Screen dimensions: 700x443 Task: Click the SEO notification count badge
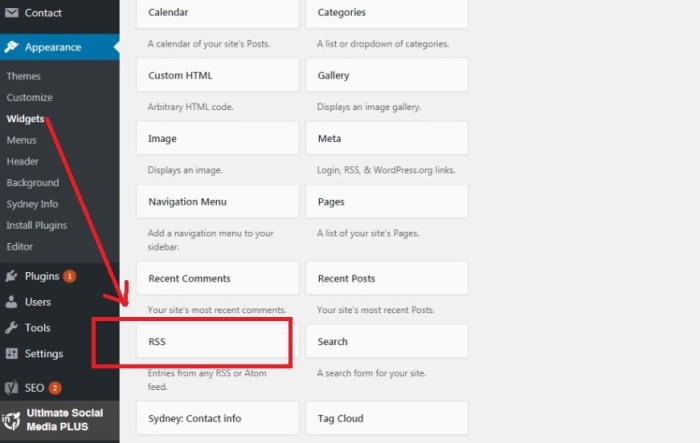point(55,388)
